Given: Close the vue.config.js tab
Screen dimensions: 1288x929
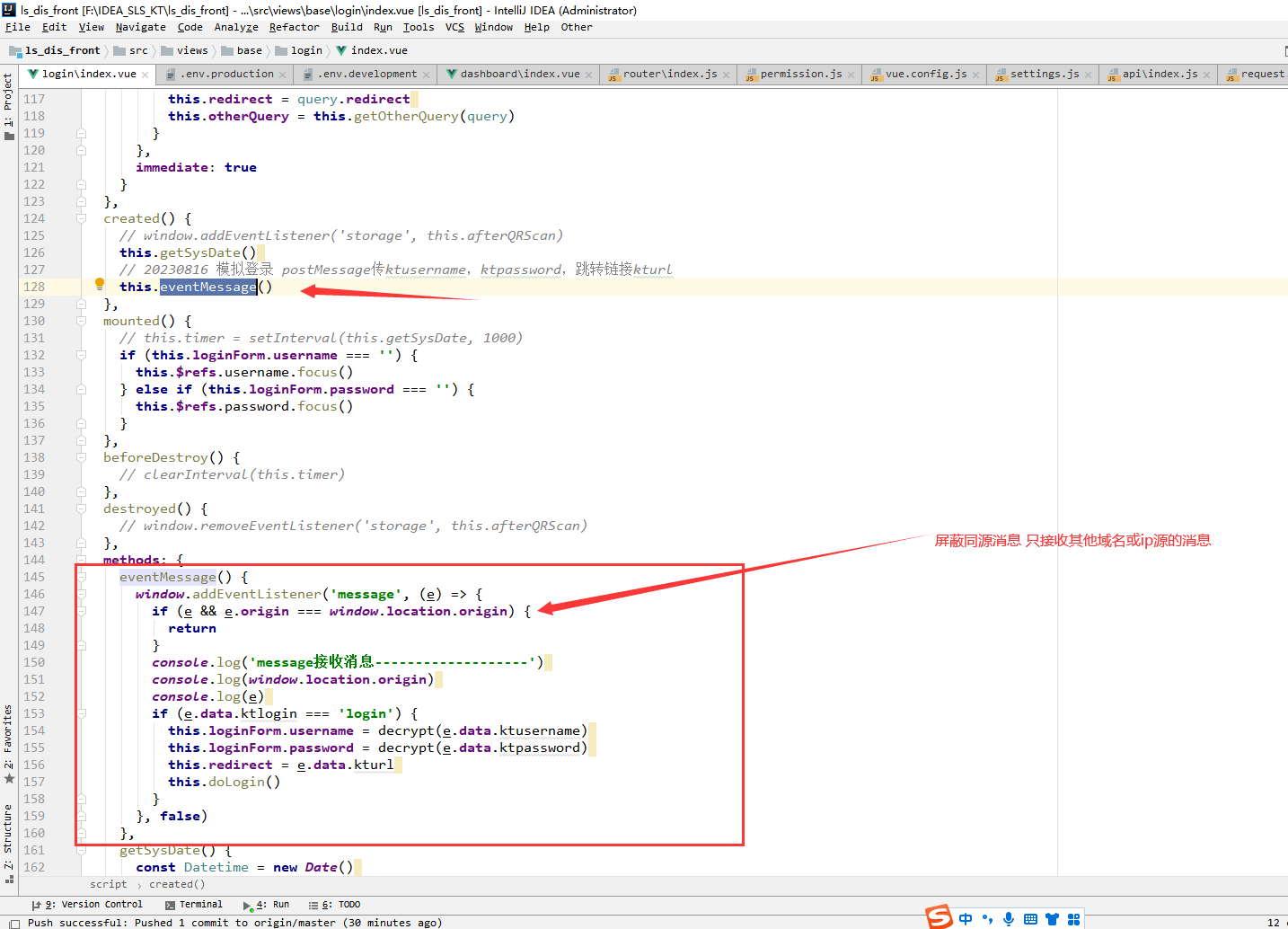Looking at the screenshot, I should coord(976,75).
